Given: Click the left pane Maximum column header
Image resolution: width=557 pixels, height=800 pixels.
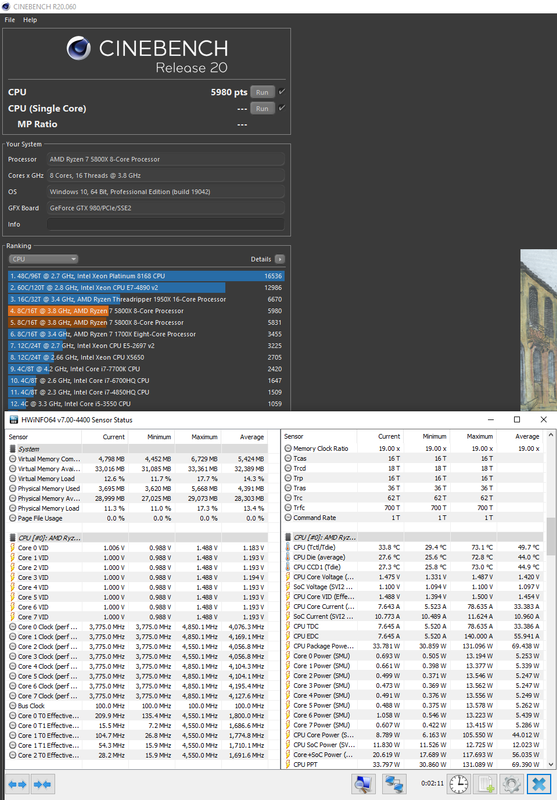Looking at the screenshot, I should (197, 437).
